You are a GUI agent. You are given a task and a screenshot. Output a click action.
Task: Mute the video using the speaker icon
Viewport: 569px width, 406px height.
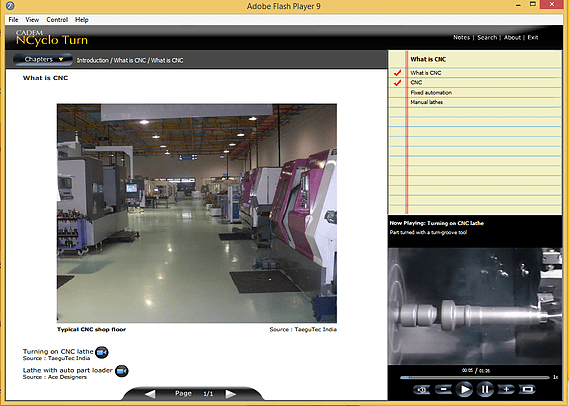pyautogui.click(x=422, y=389)
